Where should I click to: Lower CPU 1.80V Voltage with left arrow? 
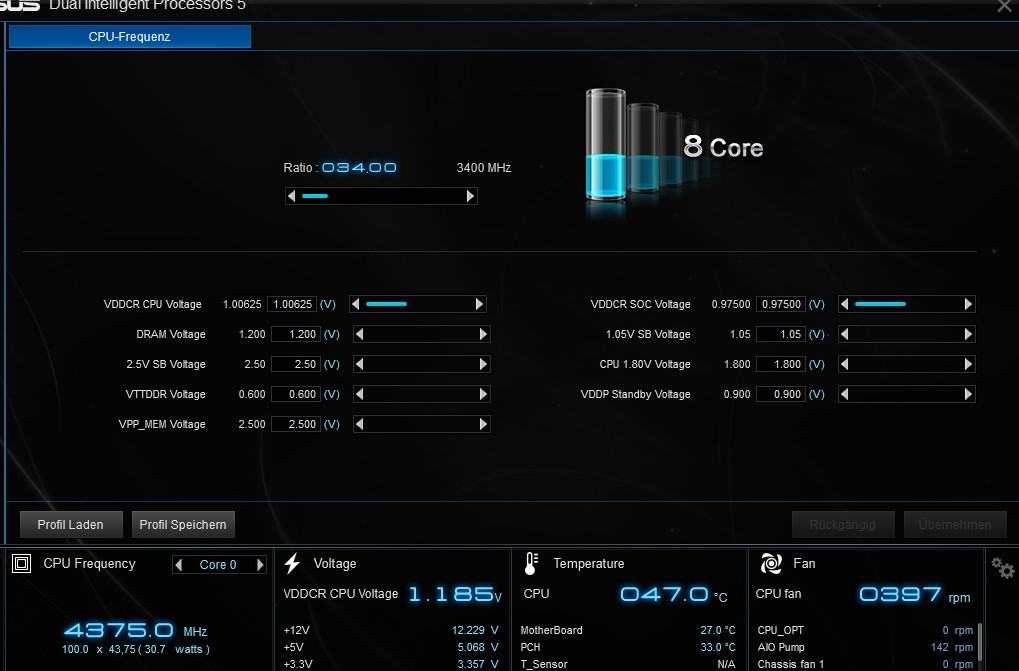[844, 364]
